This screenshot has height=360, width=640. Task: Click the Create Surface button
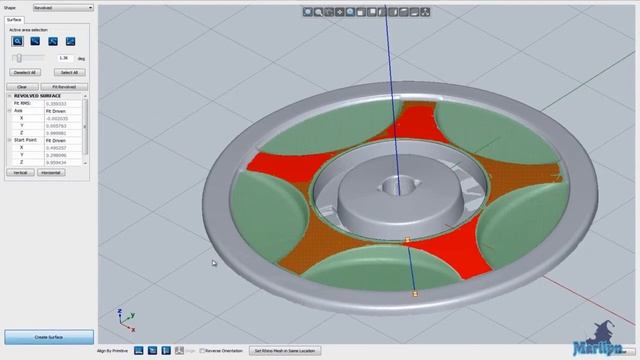[49, 337]
